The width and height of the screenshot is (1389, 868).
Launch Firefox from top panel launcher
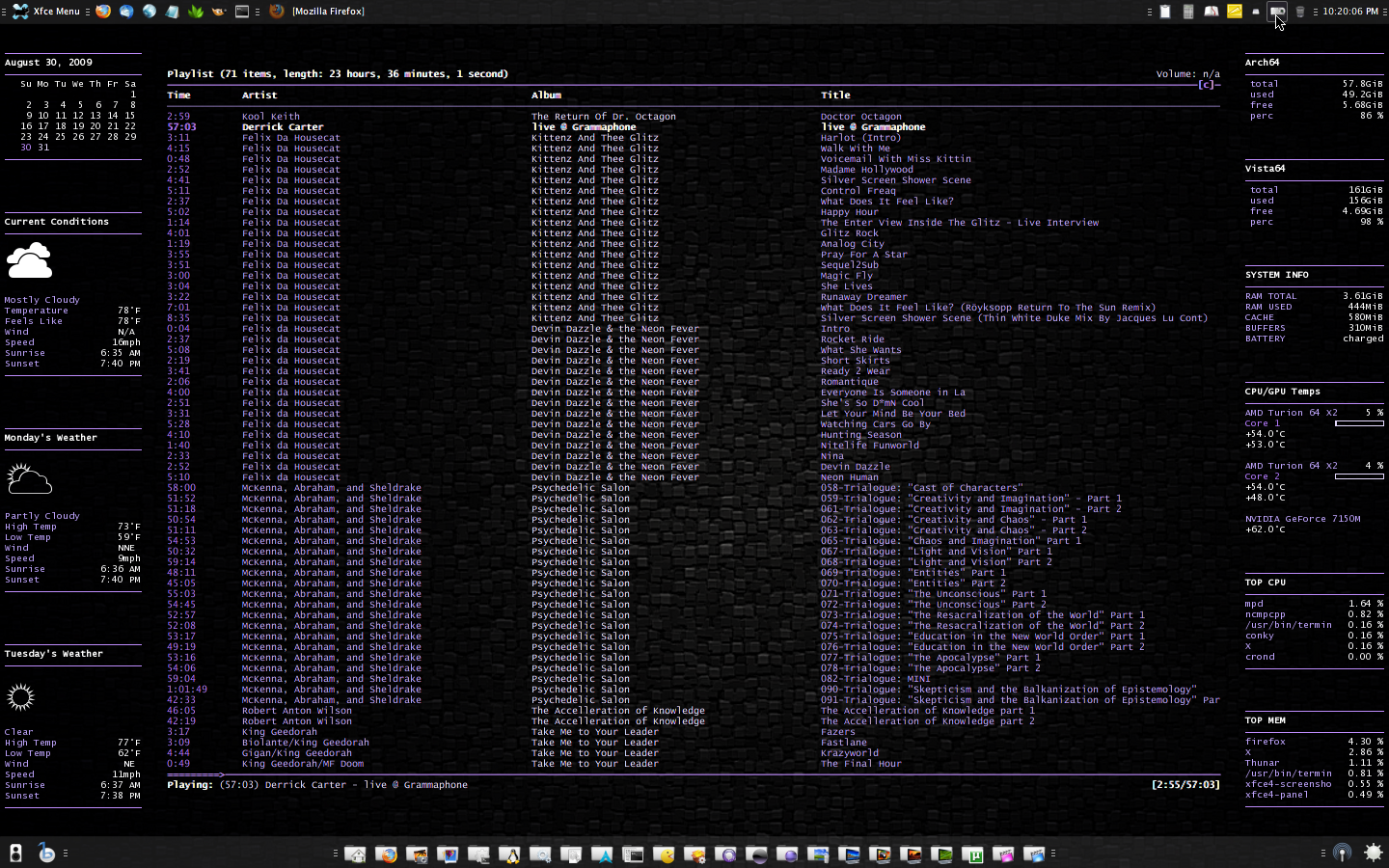[x=103, y=12]
